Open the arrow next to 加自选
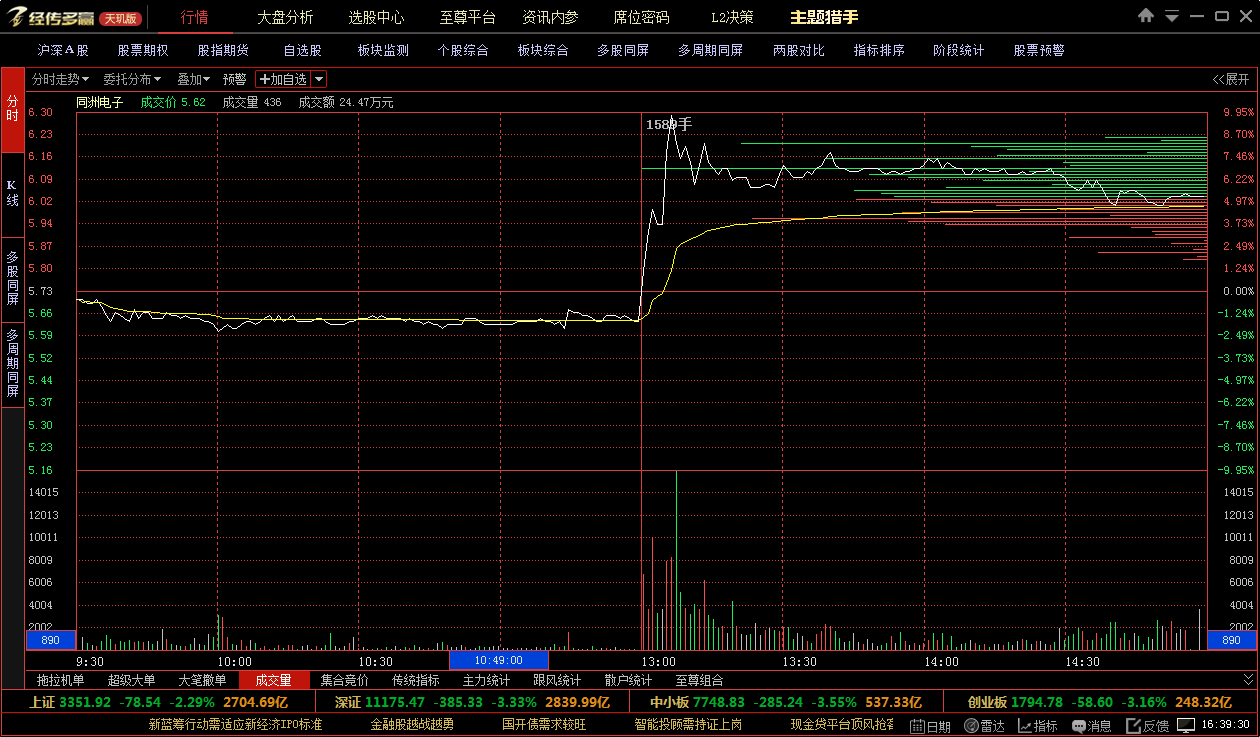 318,79
